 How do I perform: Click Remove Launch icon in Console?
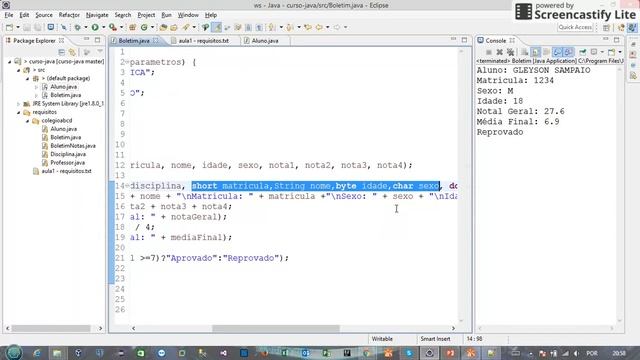point(499,52)
